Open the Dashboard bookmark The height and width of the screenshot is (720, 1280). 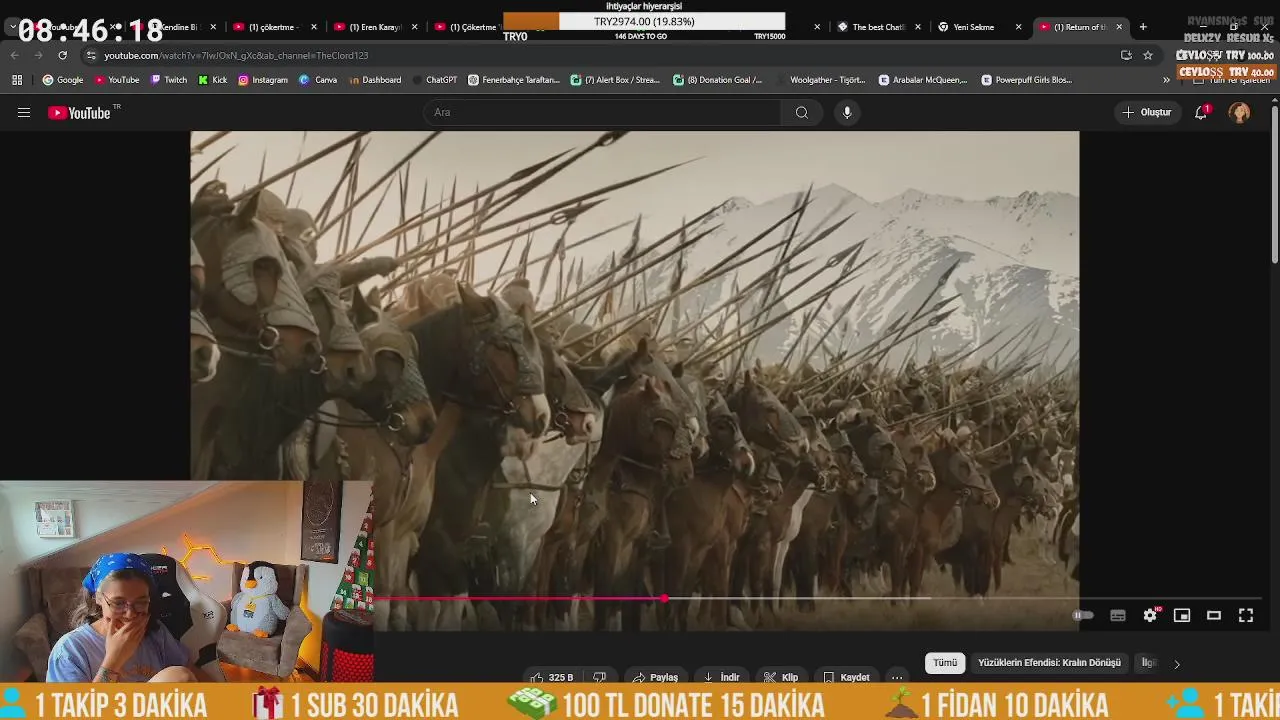point(375,80)
